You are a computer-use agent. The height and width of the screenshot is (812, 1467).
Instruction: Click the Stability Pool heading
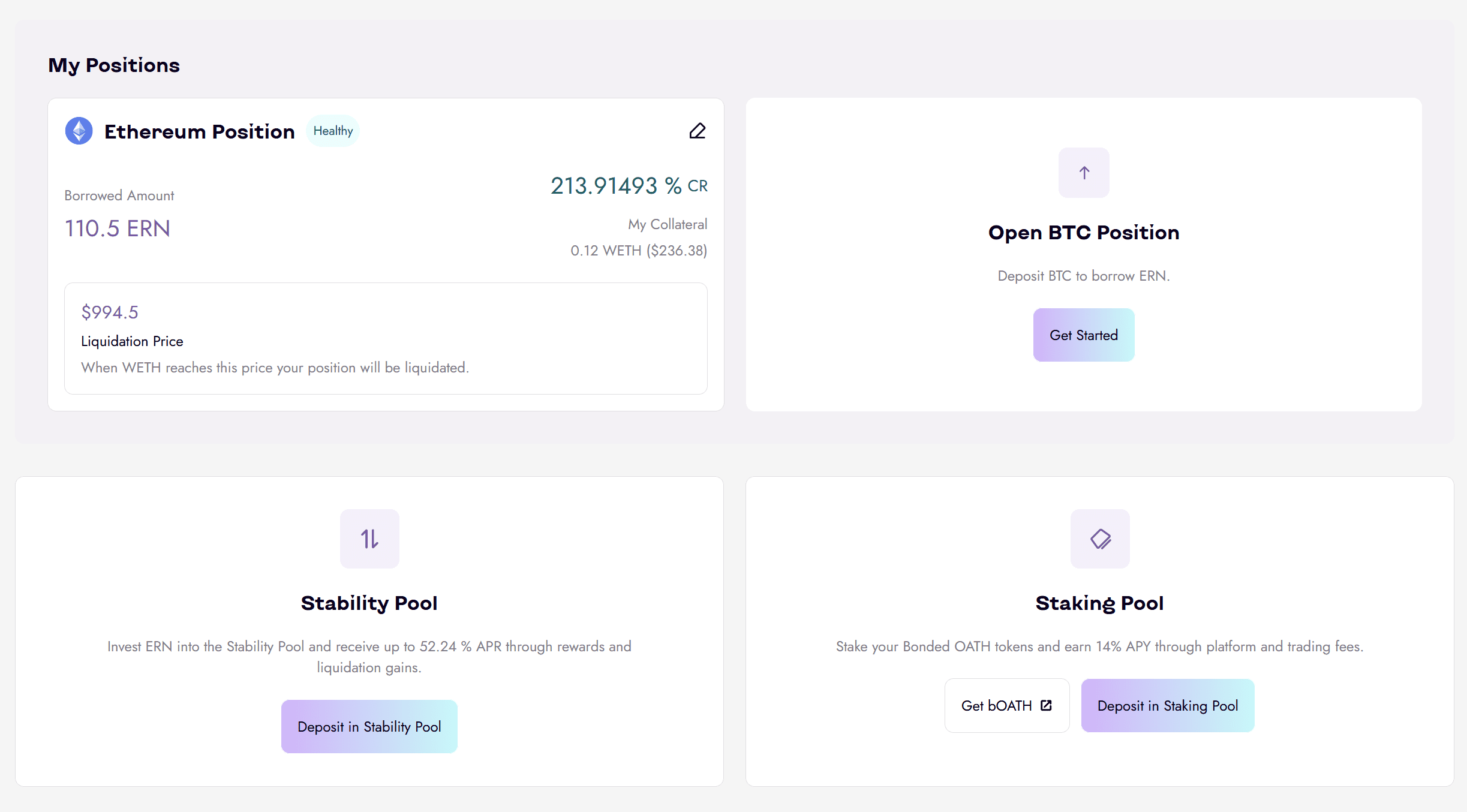pos(369,603)
